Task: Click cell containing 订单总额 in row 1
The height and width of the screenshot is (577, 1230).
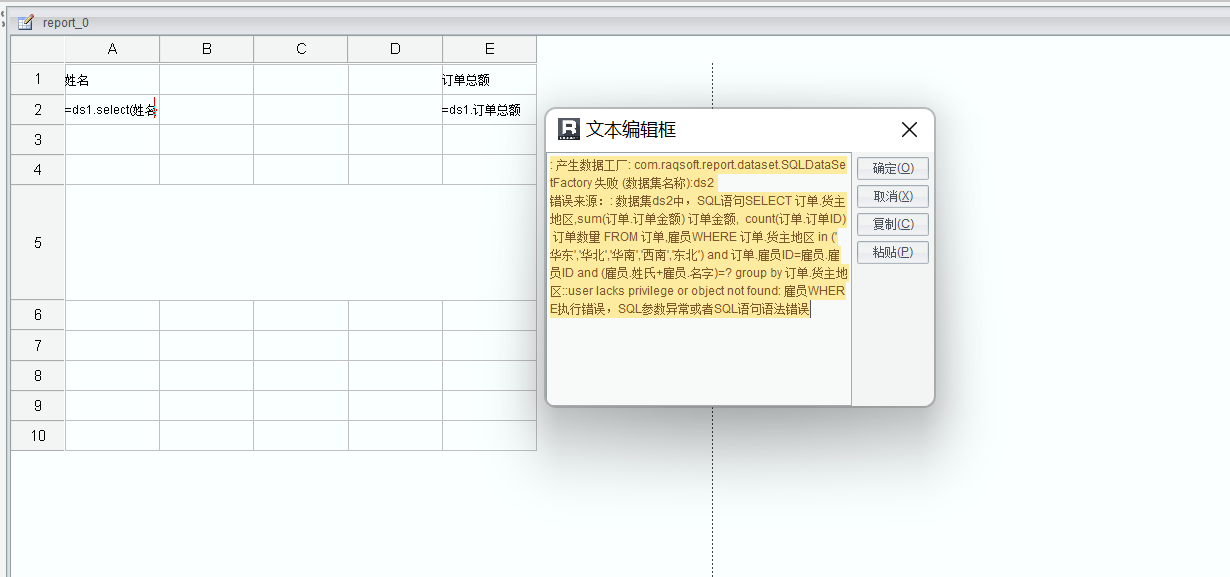Action: pos(489,79)
